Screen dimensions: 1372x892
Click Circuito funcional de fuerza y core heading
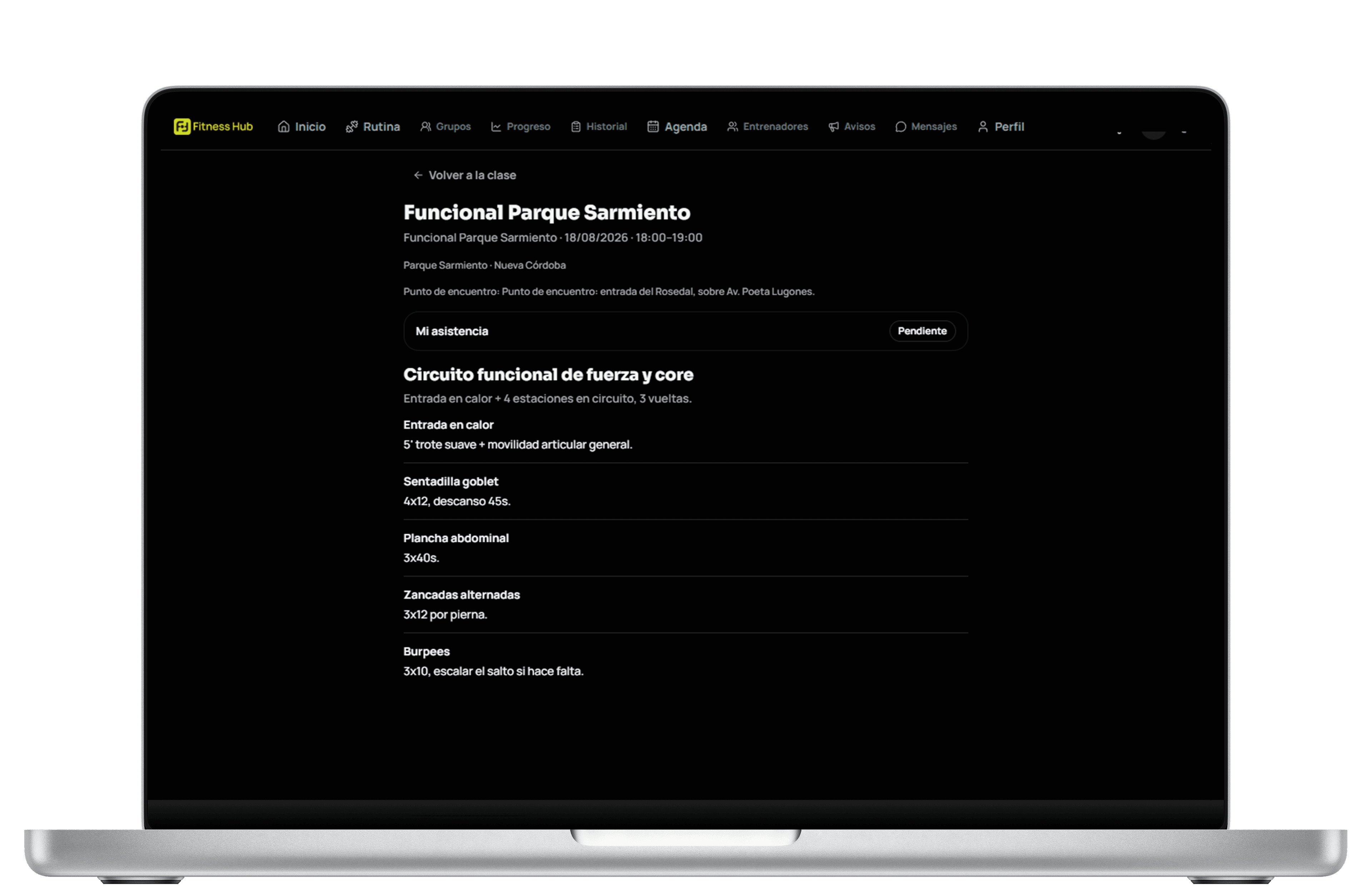[x=548, y=374]
